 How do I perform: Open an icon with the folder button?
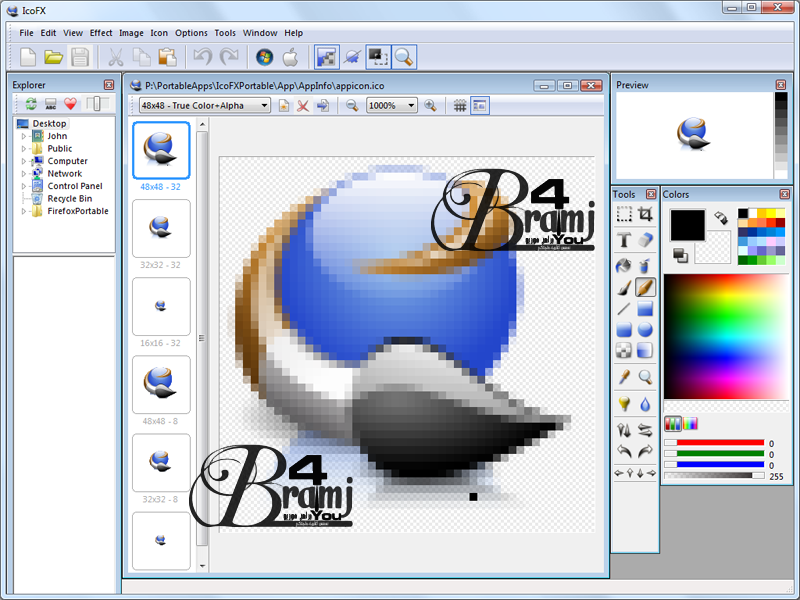(54, 57)
